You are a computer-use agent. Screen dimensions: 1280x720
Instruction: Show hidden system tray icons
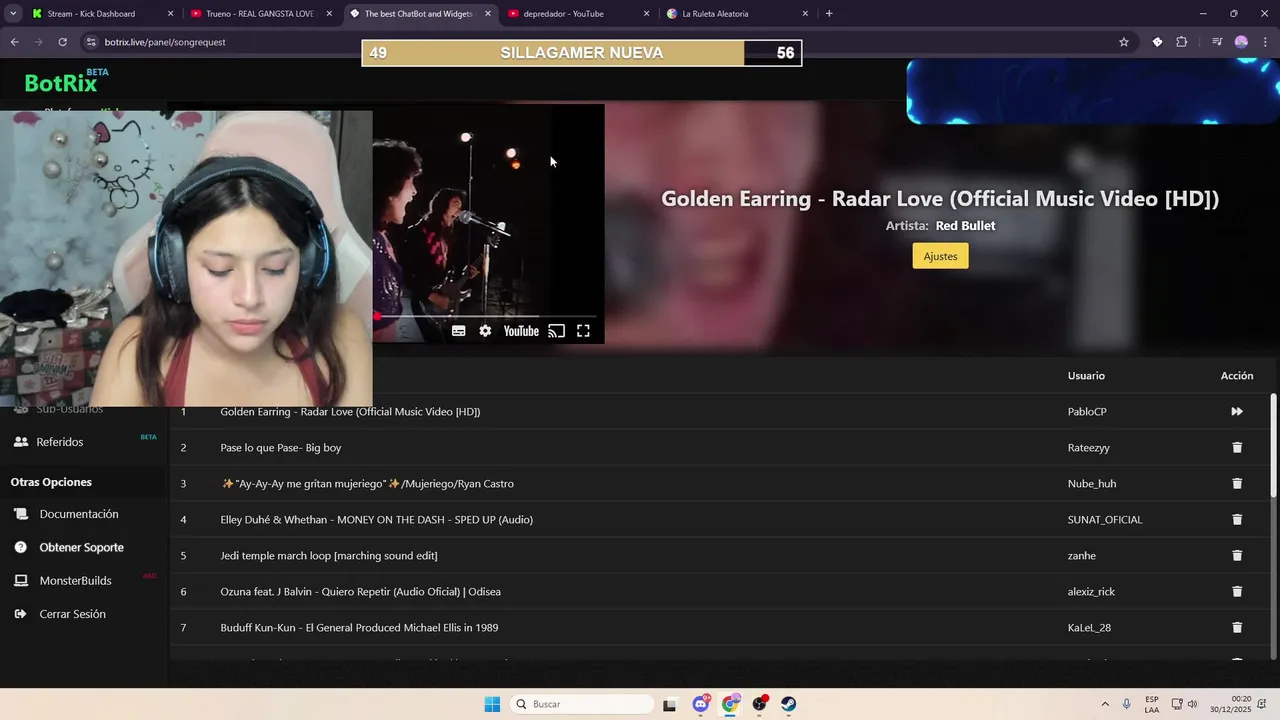coord(1105,704)
